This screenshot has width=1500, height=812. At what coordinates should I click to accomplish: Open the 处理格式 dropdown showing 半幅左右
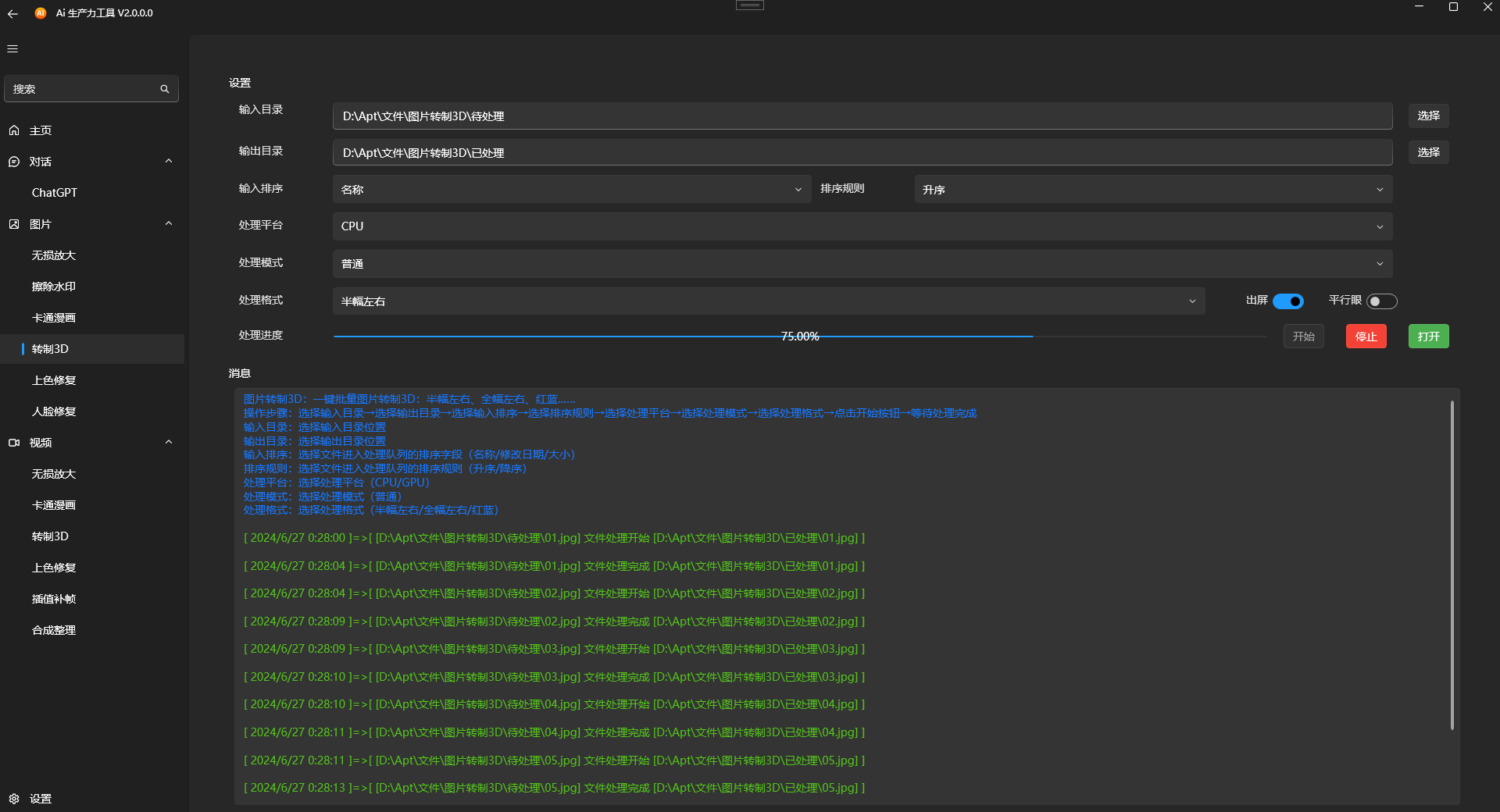tap(769, 301)
